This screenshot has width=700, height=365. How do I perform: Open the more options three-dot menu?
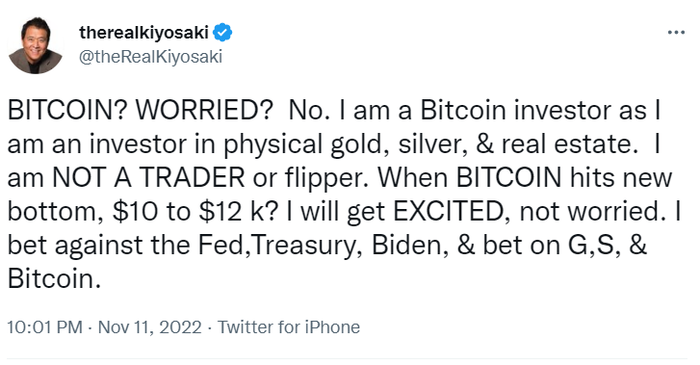(x=676, y=32)
